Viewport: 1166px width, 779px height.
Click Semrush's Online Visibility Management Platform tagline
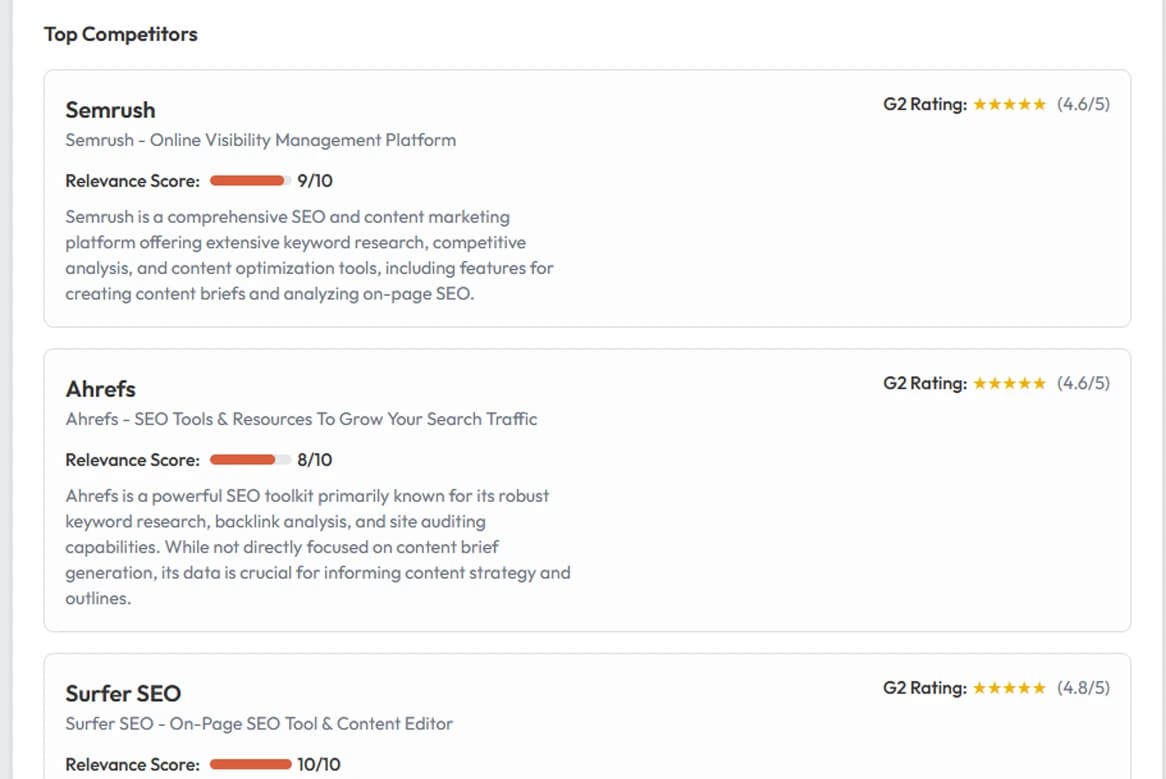click(x=260, y=140)
